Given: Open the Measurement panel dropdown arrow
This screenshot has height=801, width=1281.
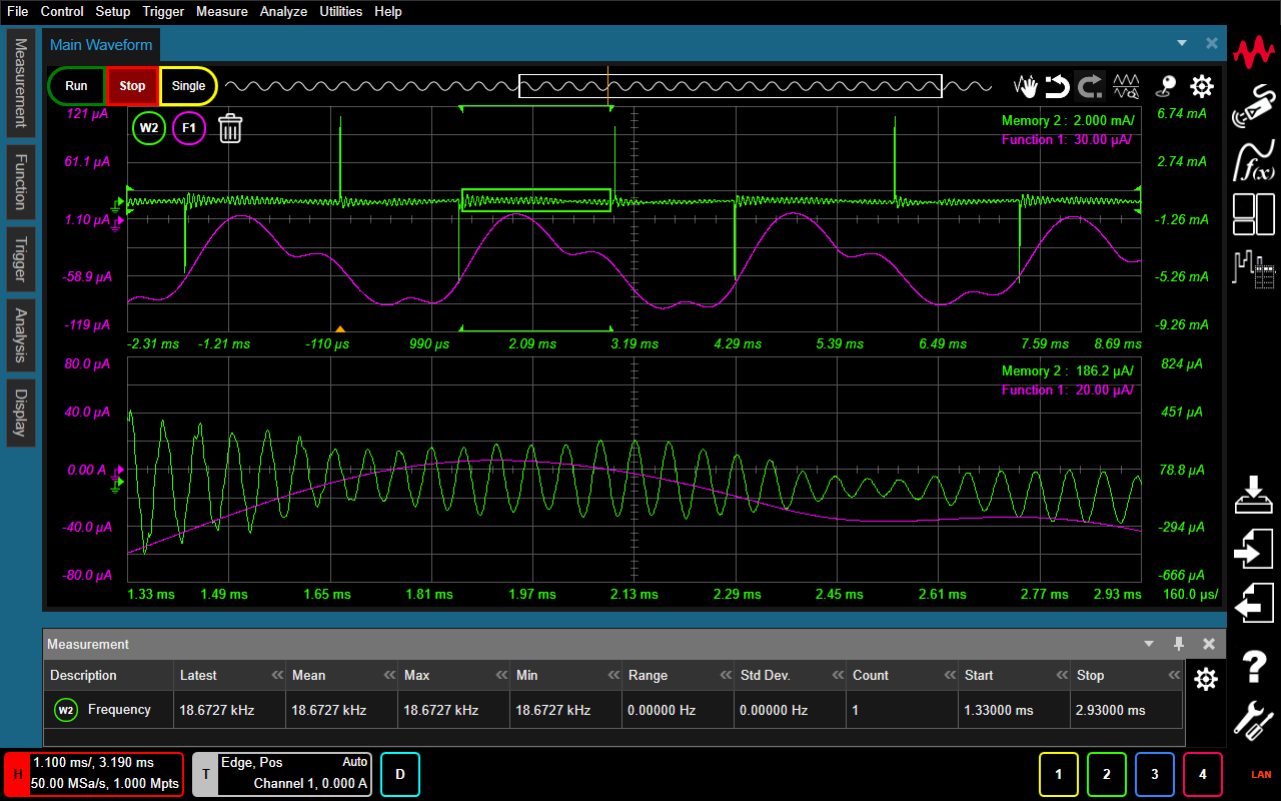Looking at the screenshot, I should point(1149,644).
